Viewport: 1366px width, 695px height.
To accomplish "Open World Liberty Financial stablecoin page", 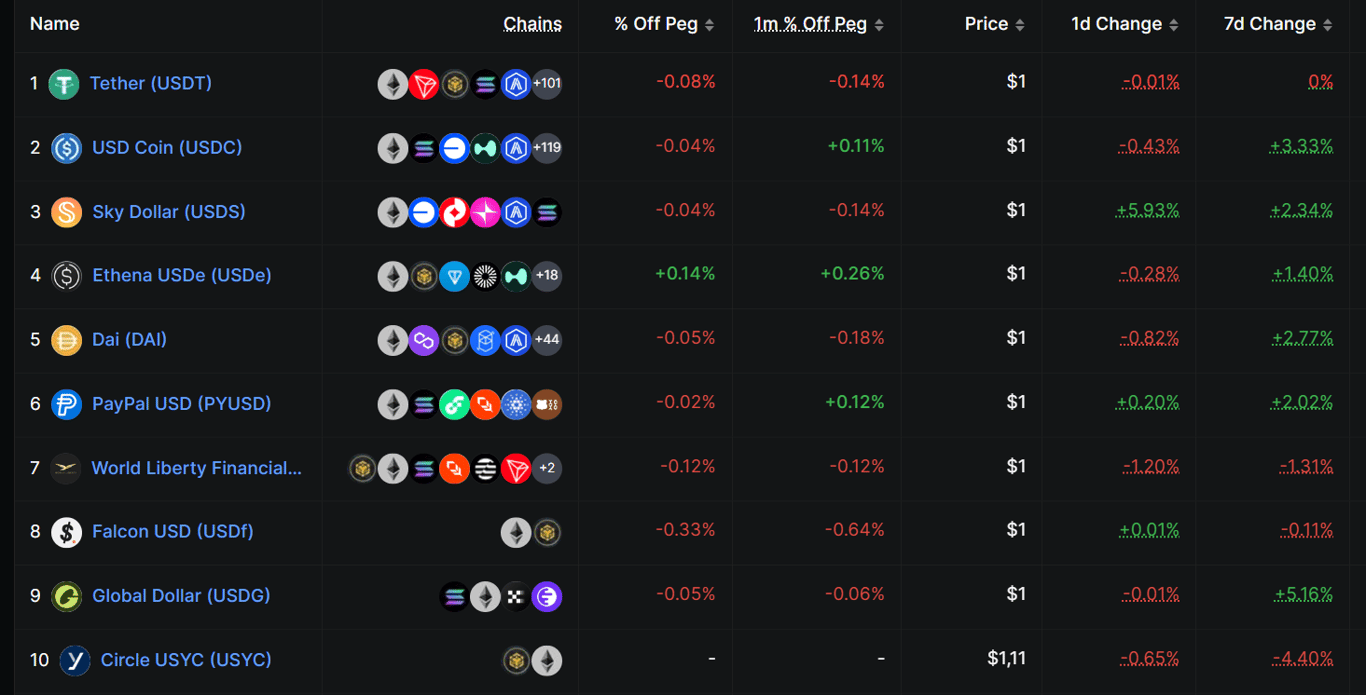I will 196,468.
